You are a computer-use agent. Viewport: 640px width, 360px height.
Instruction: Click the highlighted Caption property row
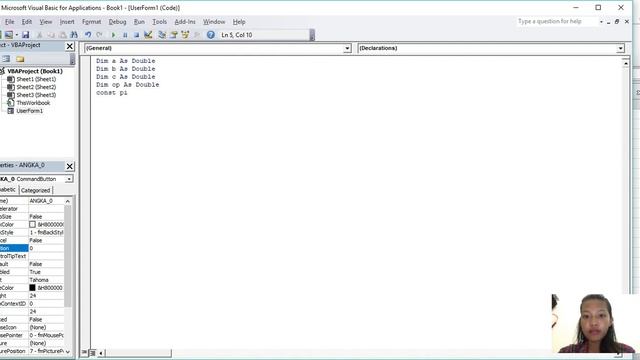click(x=32, y=248)
